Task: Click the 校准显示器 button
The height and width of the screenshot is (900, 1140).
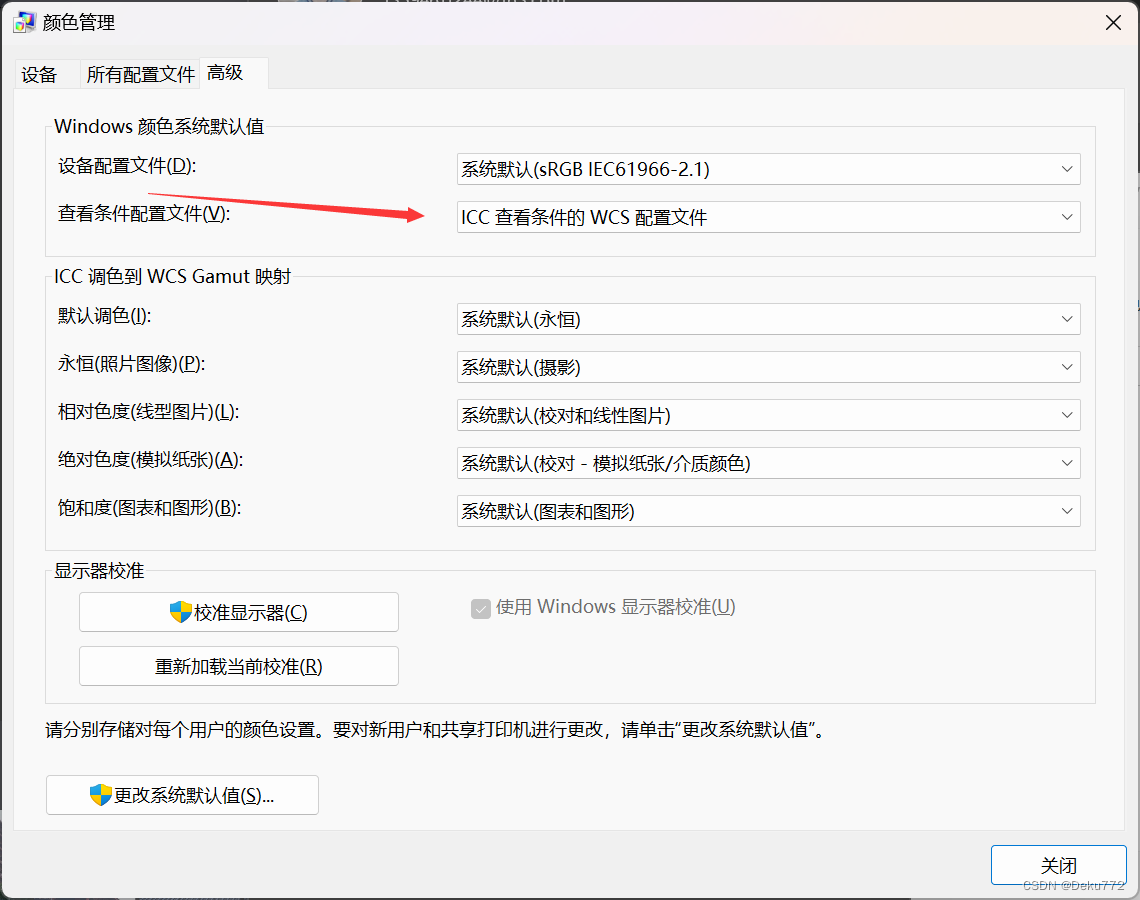Action: 238,612
